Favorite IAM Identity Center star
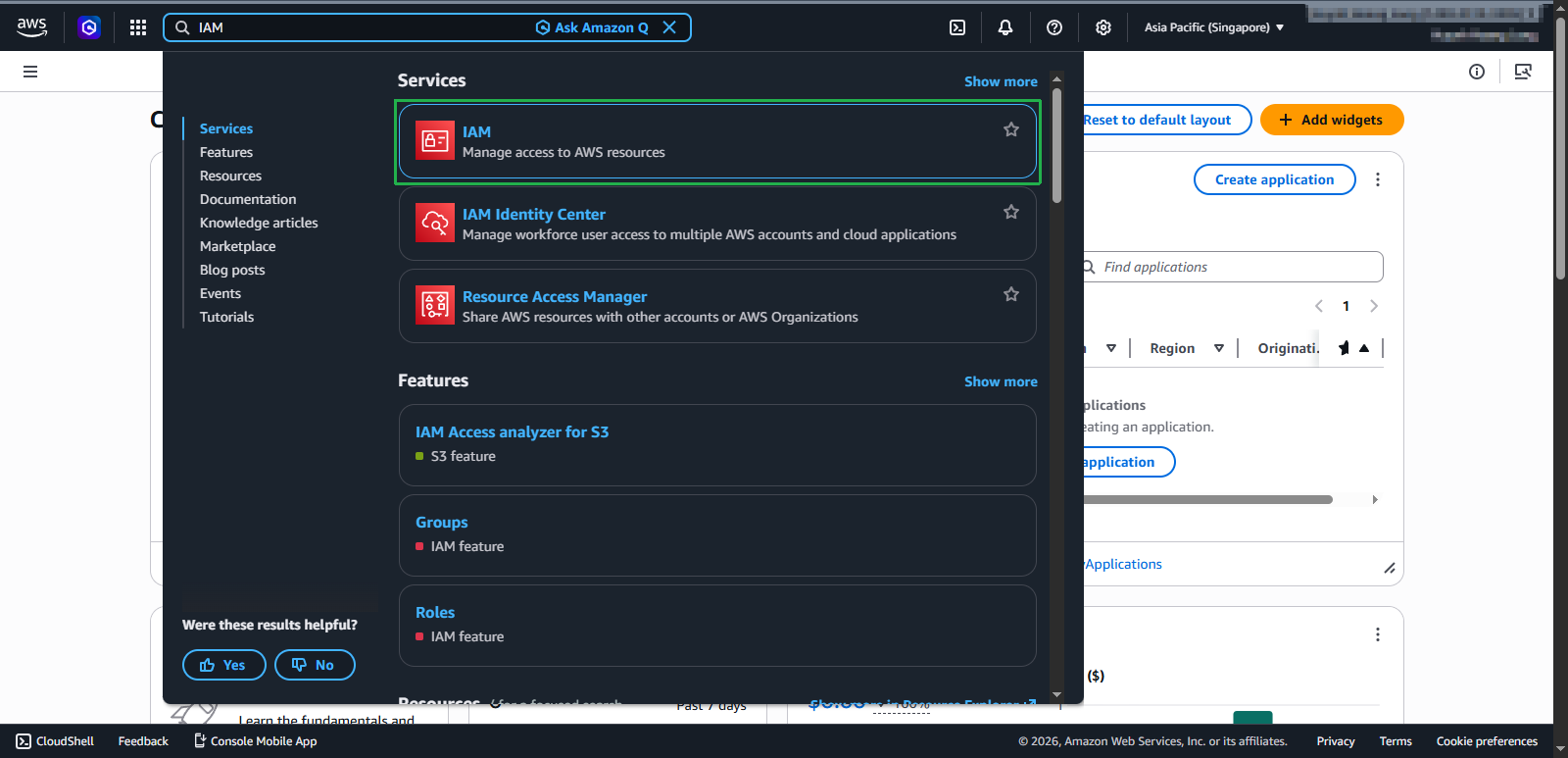 [1011, 212]
